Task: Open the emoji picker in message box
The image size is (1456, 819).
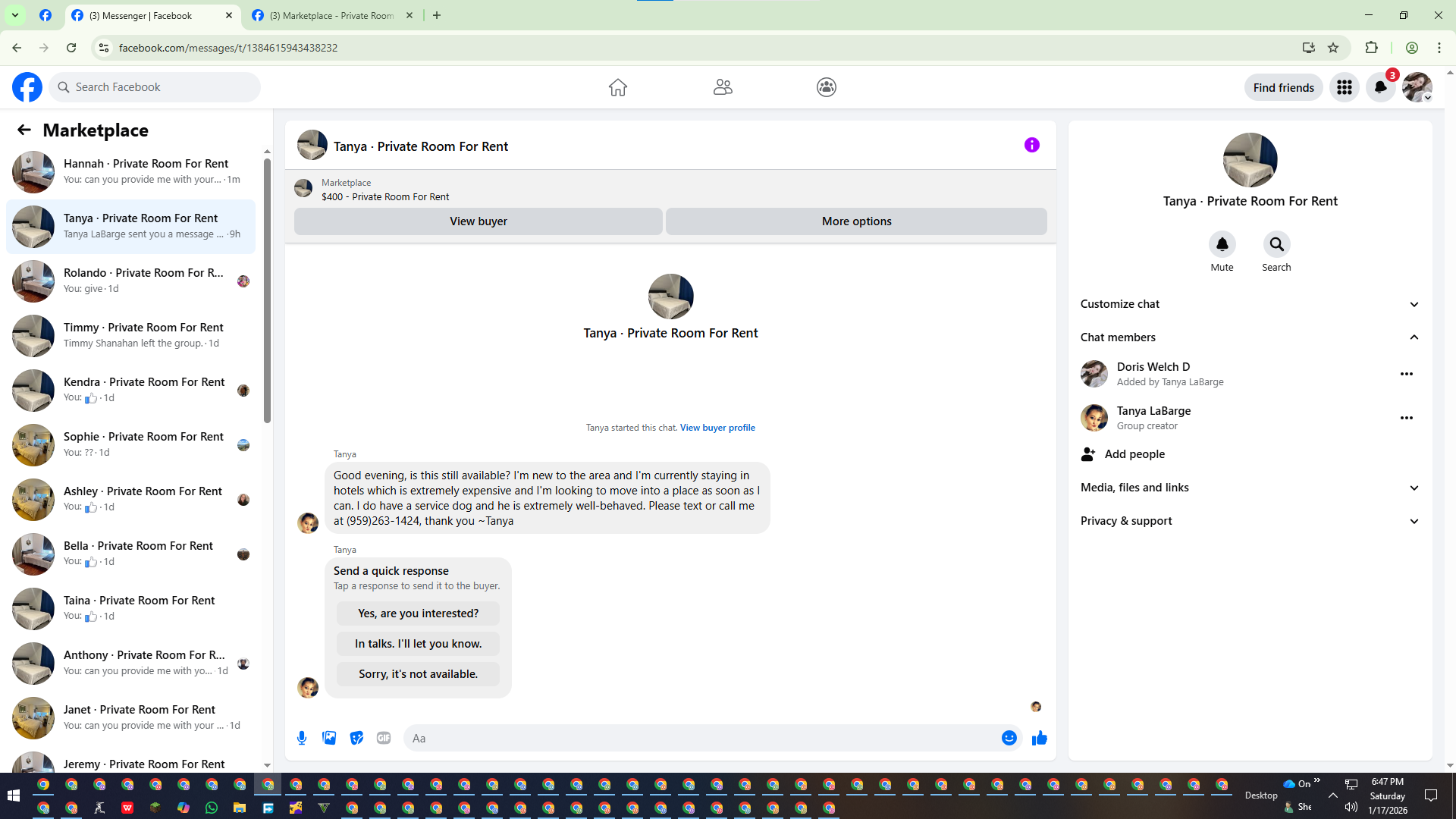Action: click(1009, 738)
